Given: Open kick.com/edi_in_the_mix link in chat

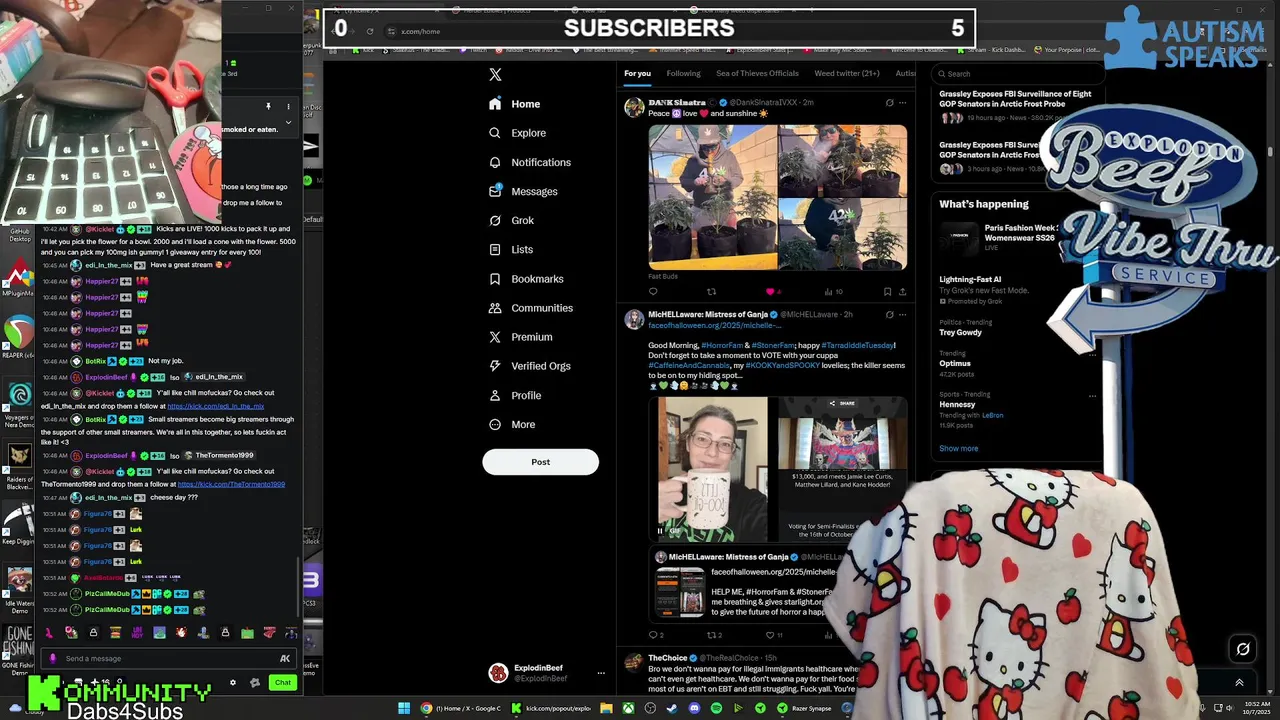Looking at the screenshot, I should 216,407.
